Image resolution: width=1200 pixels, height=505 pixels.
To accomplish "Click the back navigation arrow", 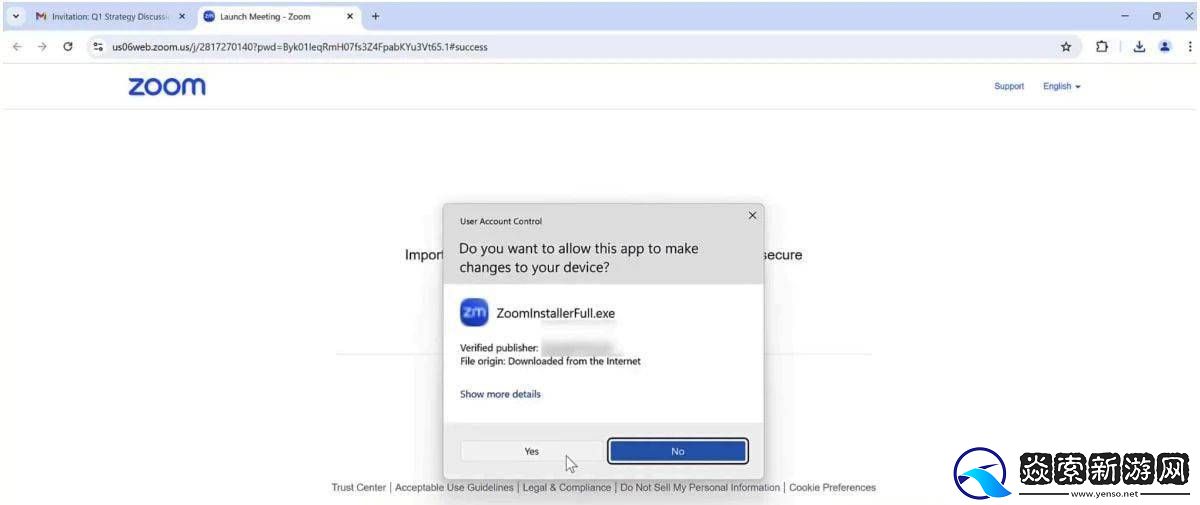I will (x=17, y=46).
